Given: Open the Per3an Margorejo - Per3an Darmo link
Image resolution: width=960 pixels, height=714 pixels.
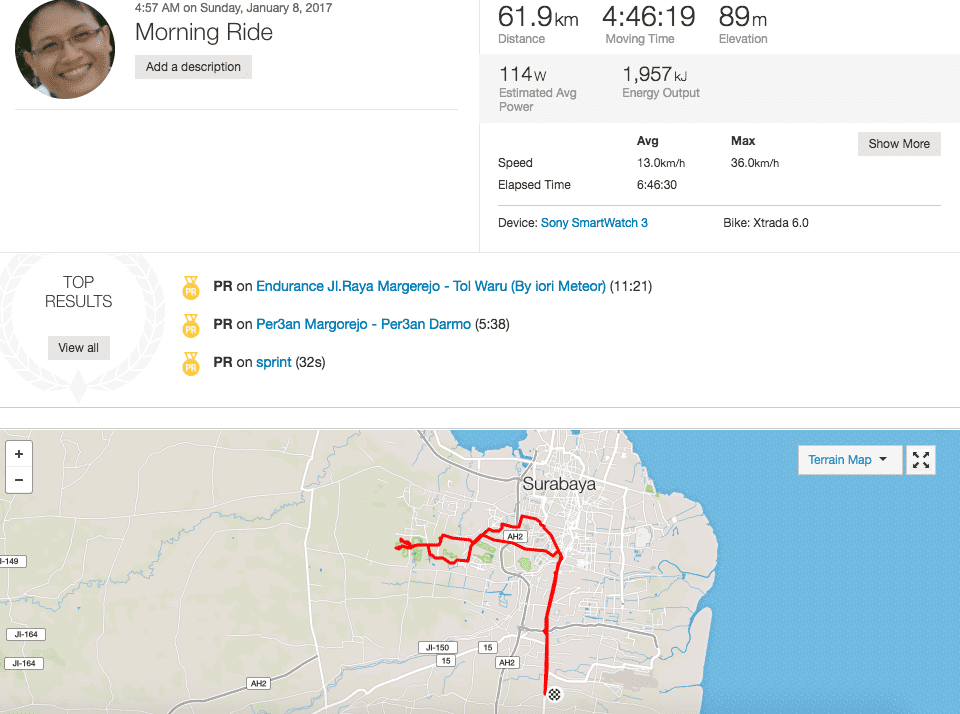Looking at the screenshot, I should coord(363,325).
